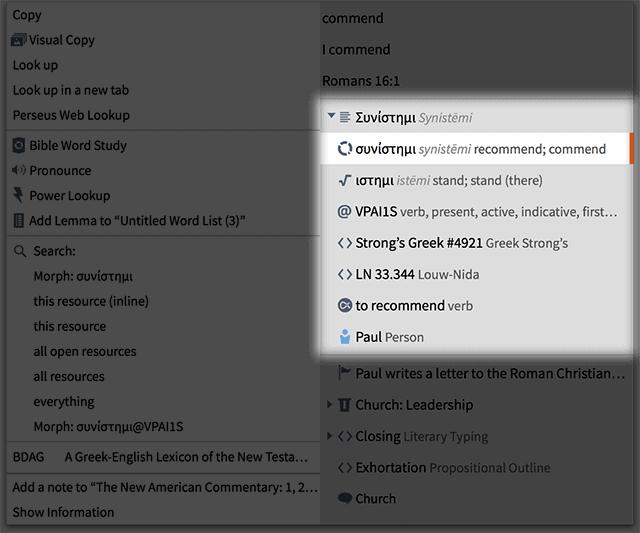Click Show Information at menu bottom
The image size is (640, 533).
[63, 512]
